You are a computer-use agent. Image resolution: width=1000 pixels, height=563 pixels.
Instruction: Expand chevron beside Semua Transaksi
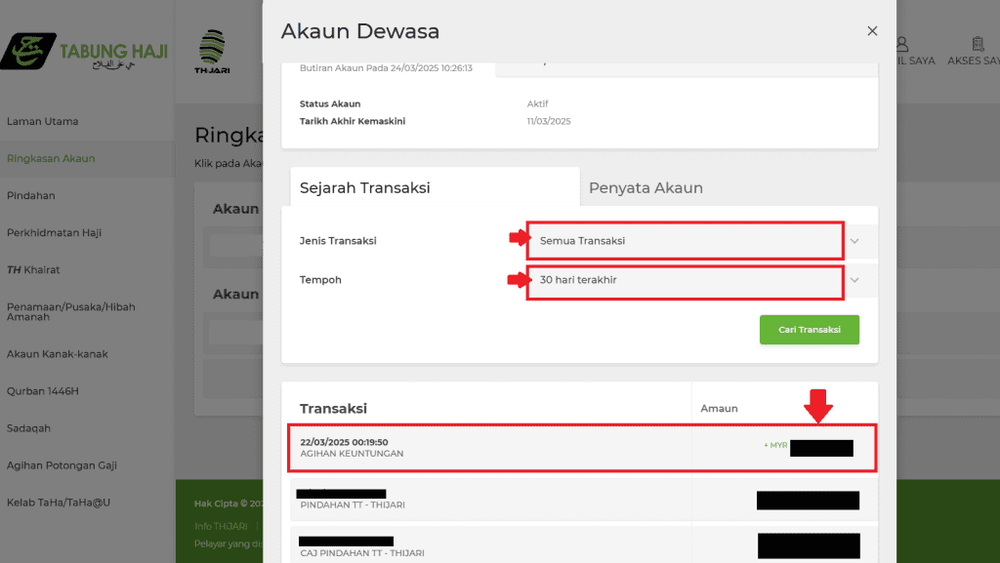tap(855, 241)
